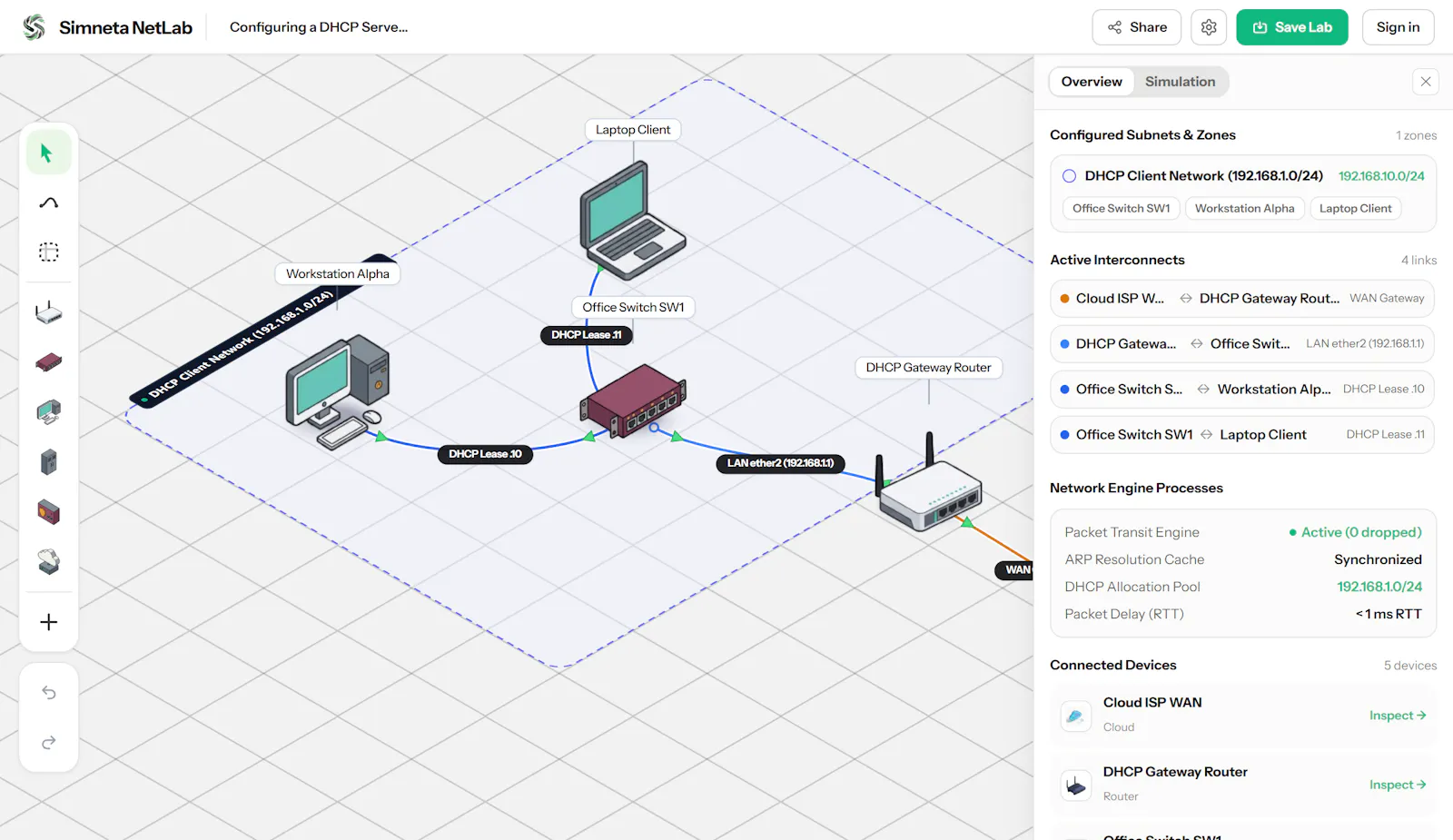Select the Office Switch SW1 device on canvas
Screen dimensions: 1453x840
pos(634,401)
